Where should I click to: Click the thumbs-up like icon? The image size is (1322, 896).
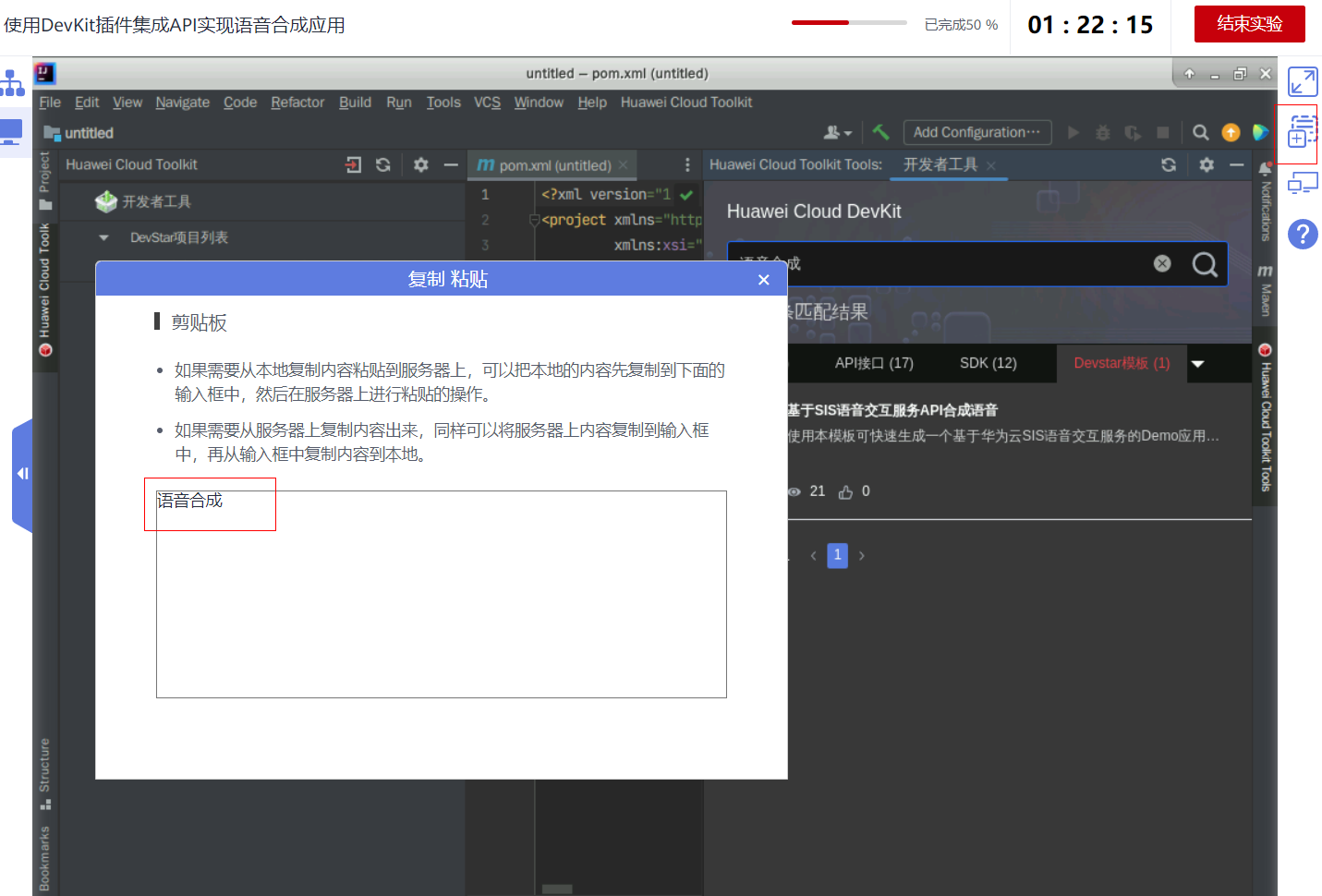845,492
